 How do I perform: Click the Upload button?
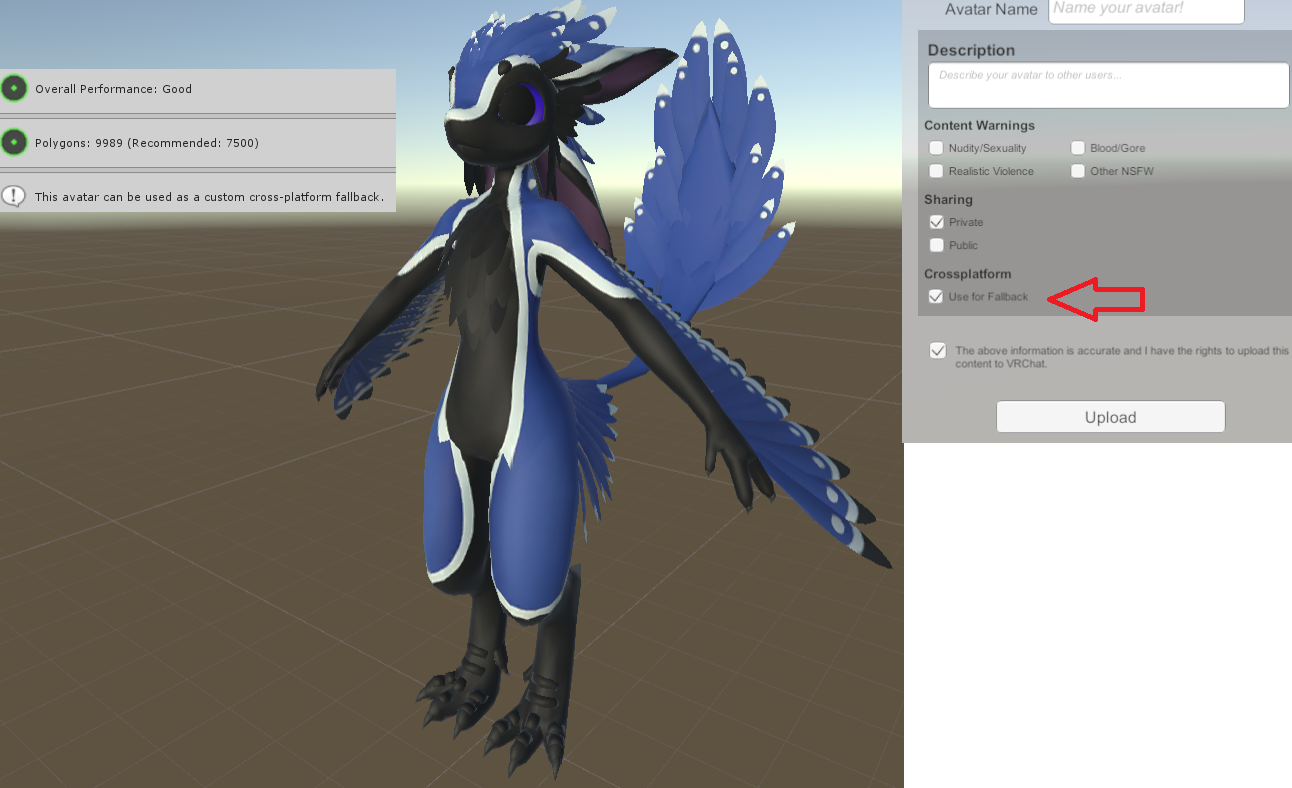click(1111, 417)
